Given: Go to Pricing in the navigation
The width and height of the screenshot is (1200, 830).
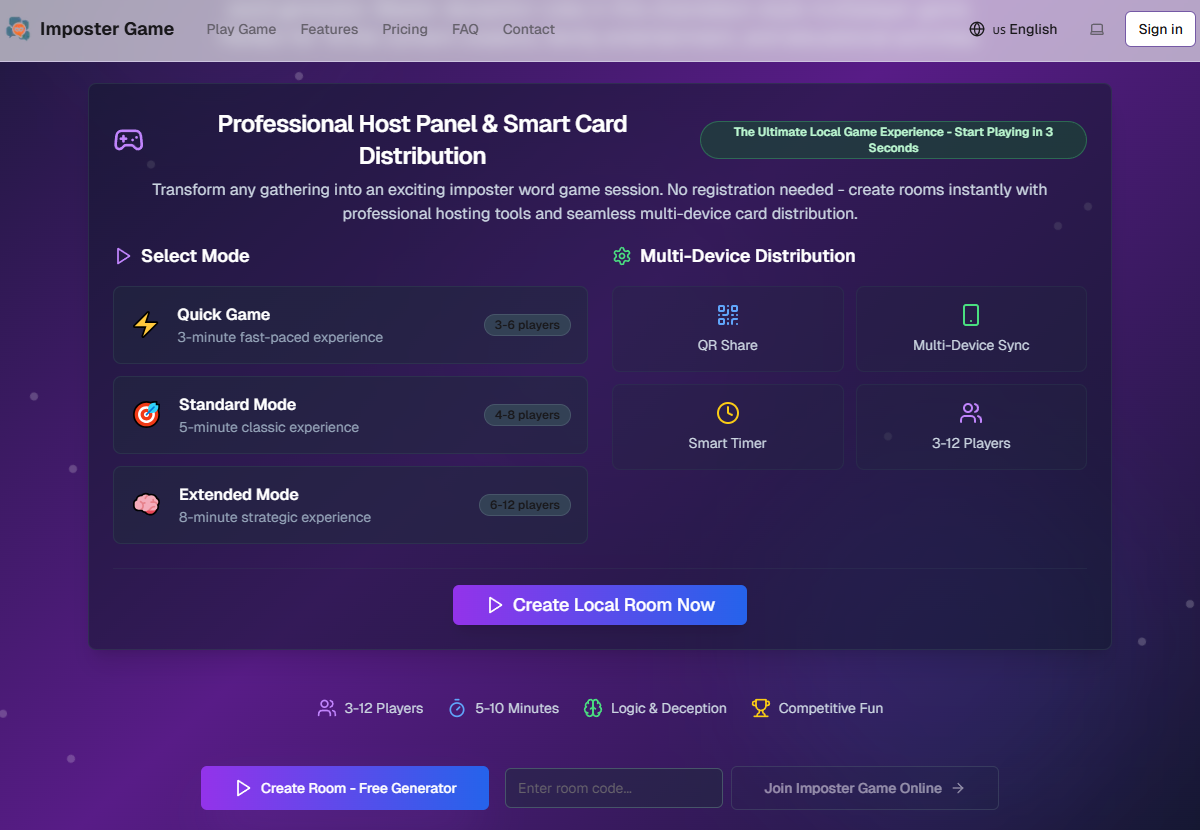Looking at the screenshot, I should 404,29.
